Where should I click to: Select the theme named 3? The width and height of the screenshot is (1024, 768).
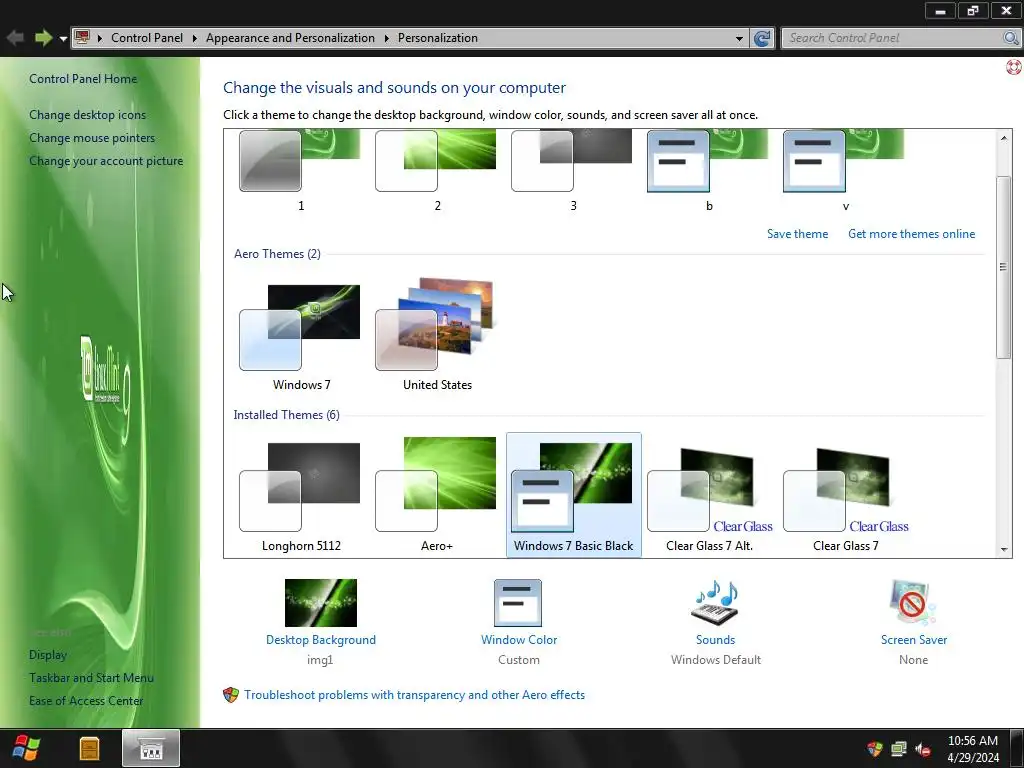pos(573,170)
